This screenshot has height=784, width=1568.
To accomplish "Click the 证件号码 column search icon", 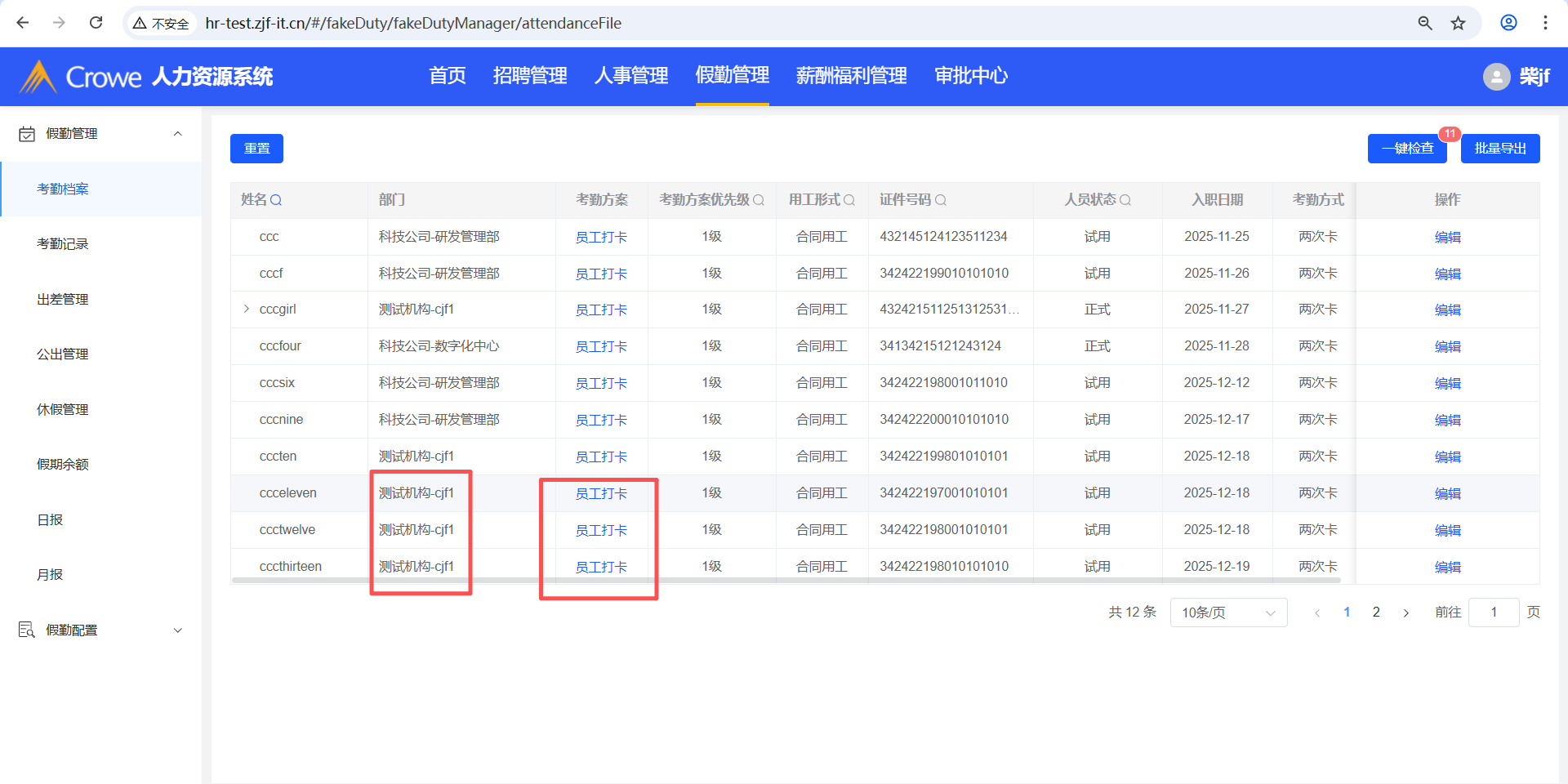I will pos(941,200).
